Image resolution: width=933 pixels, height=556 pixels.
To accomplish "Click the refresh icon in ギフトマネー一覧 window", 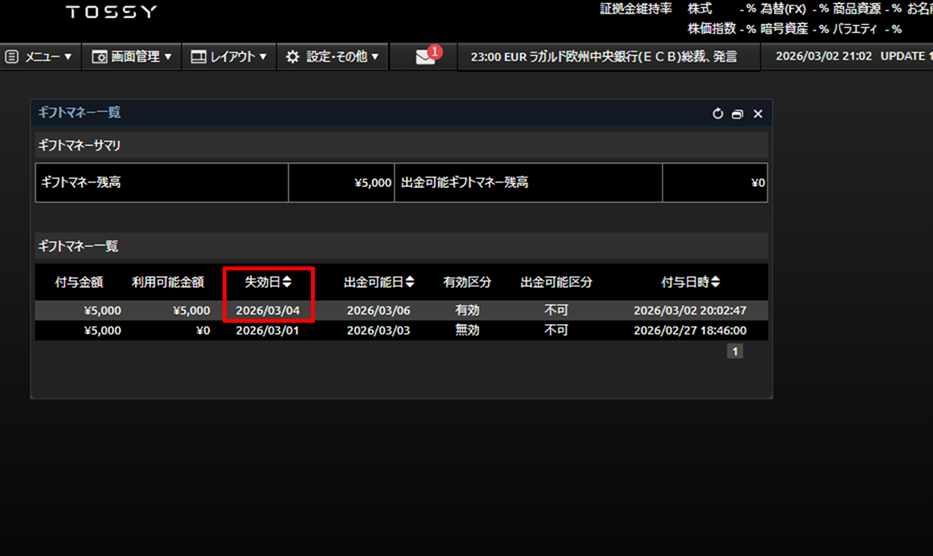I will pos(717,114).
